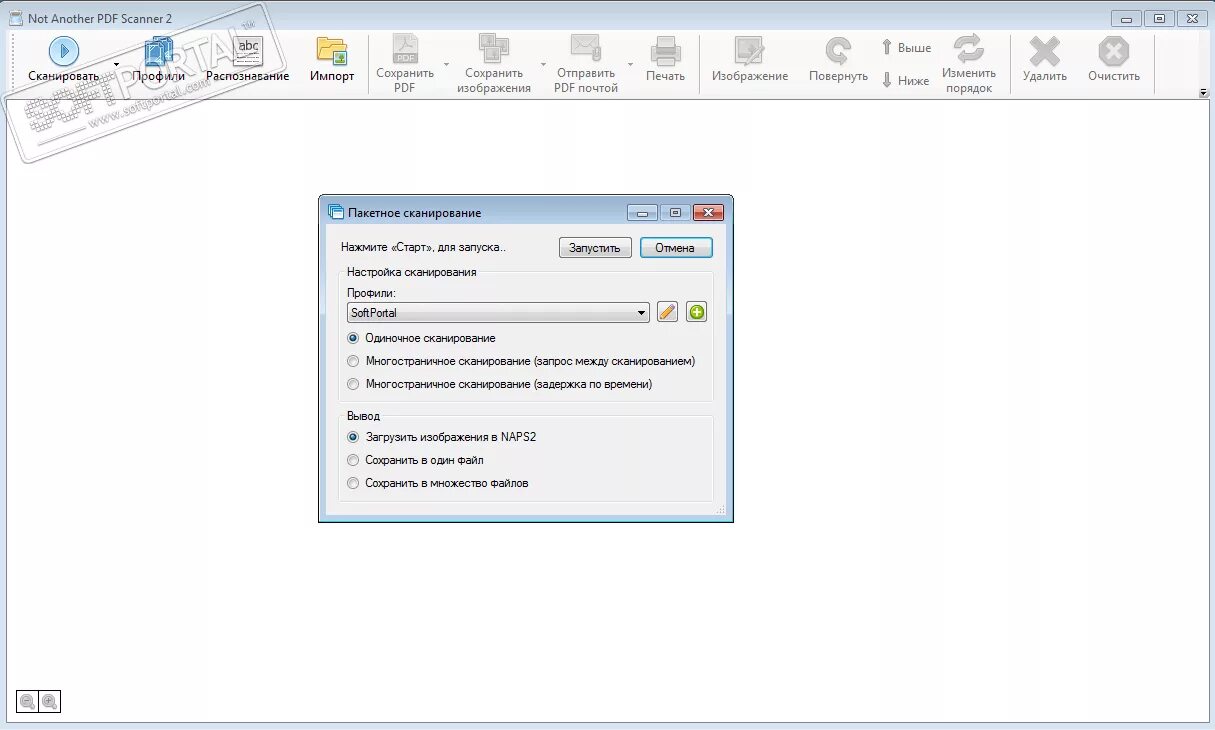Close the Пакетное сканирование dialog
Screen dimensions: 1215x730
(x=708, y=212)
